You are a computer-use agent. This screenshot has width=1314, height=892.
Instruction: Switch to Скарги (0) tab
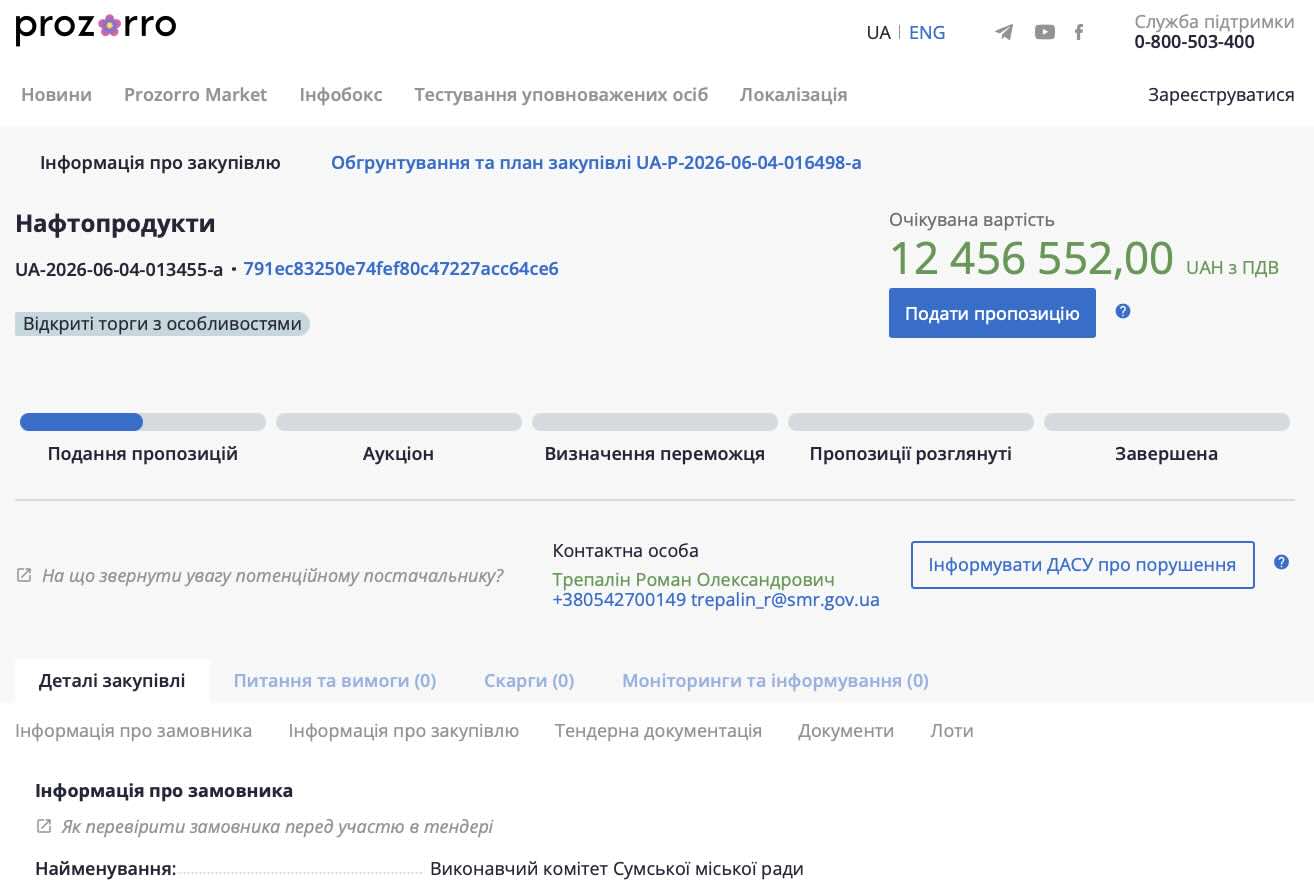529,681
